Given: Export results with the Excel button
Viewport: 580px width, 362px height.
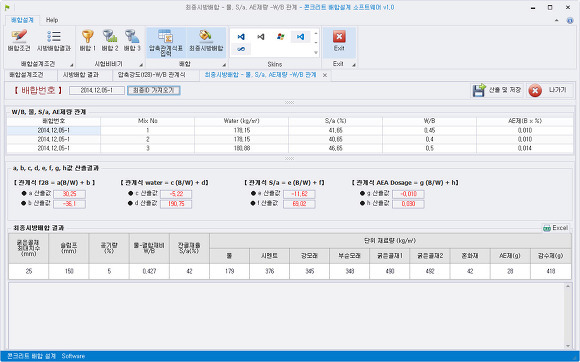Looking at the screenshot, I should [555, 228].
